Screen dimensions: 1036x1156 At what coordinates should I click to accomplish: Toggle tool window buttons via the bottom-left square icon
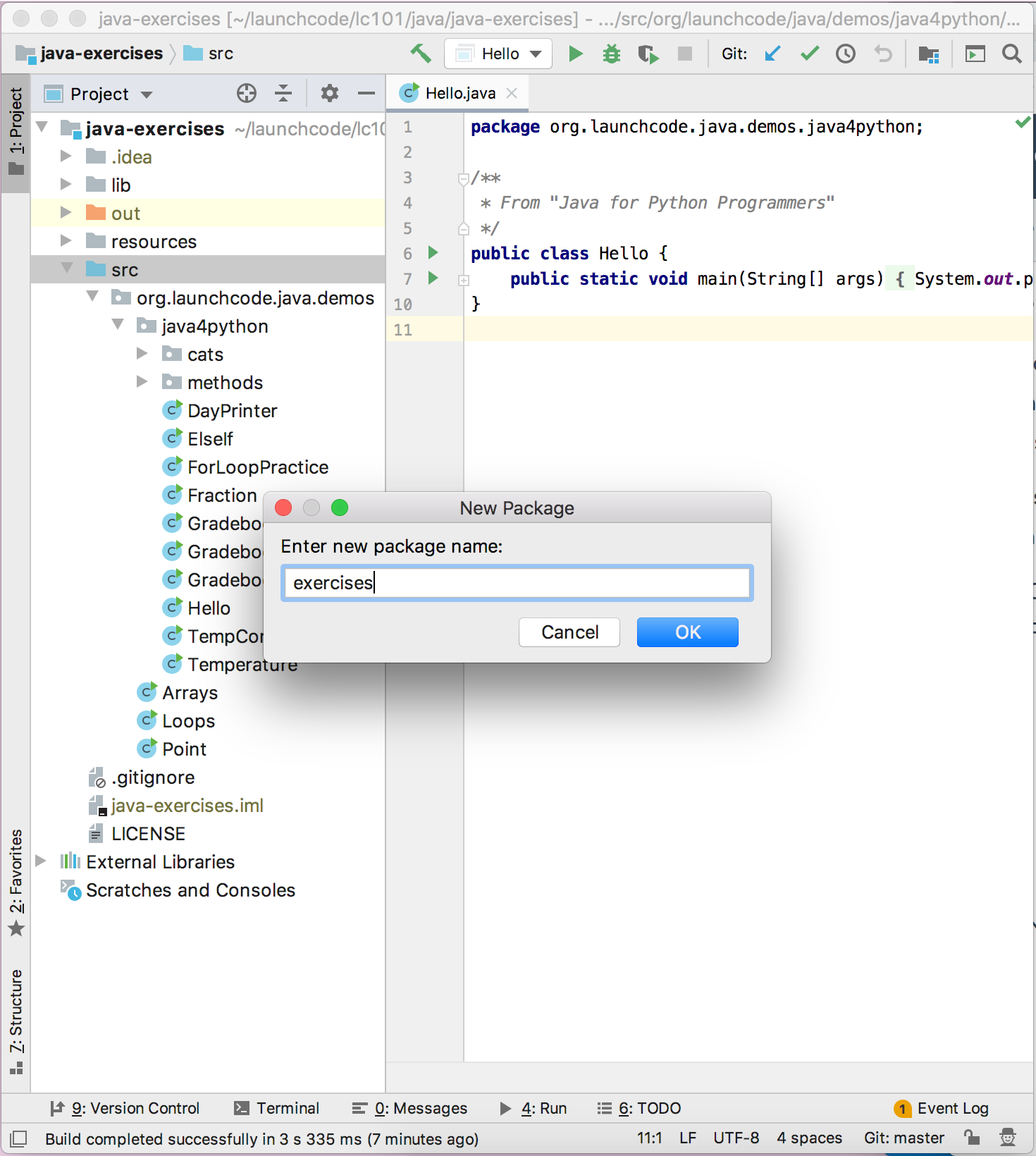pos(19,1138)
